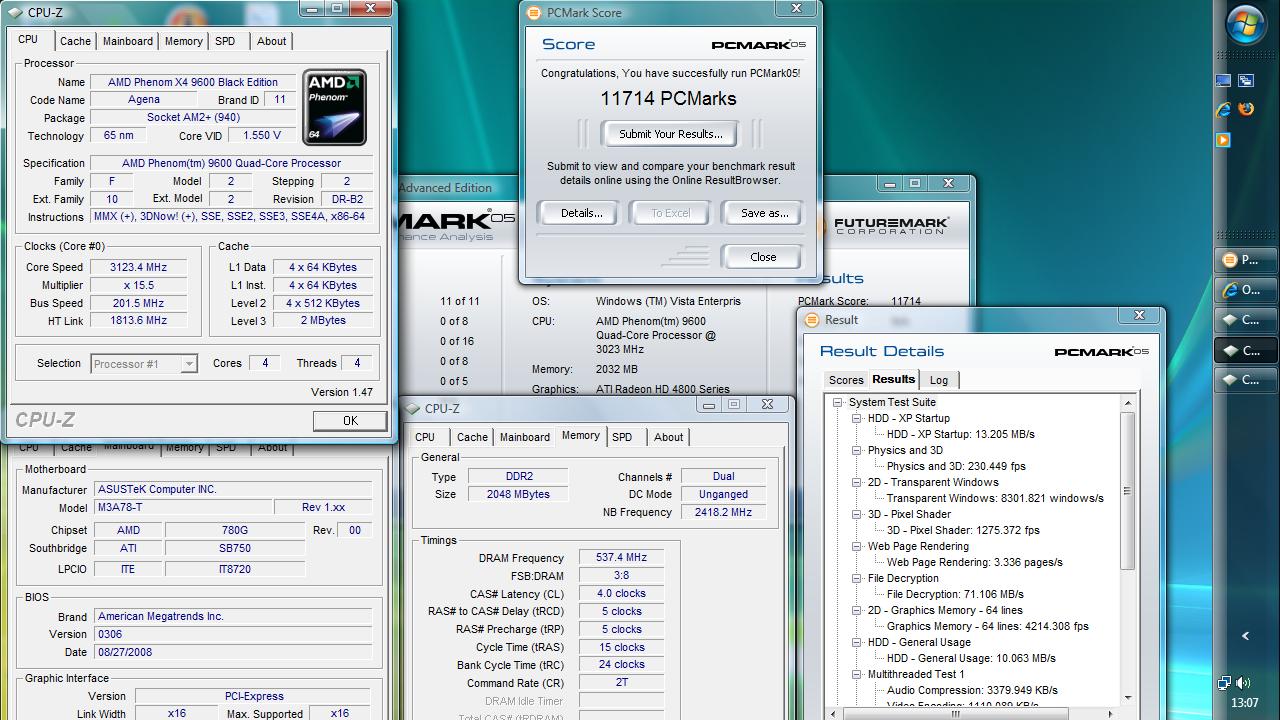The height and width of the screenshot is (720, 1280).
Task: Click the Show Desktop quick launch icon
Action: [1223, 81]
